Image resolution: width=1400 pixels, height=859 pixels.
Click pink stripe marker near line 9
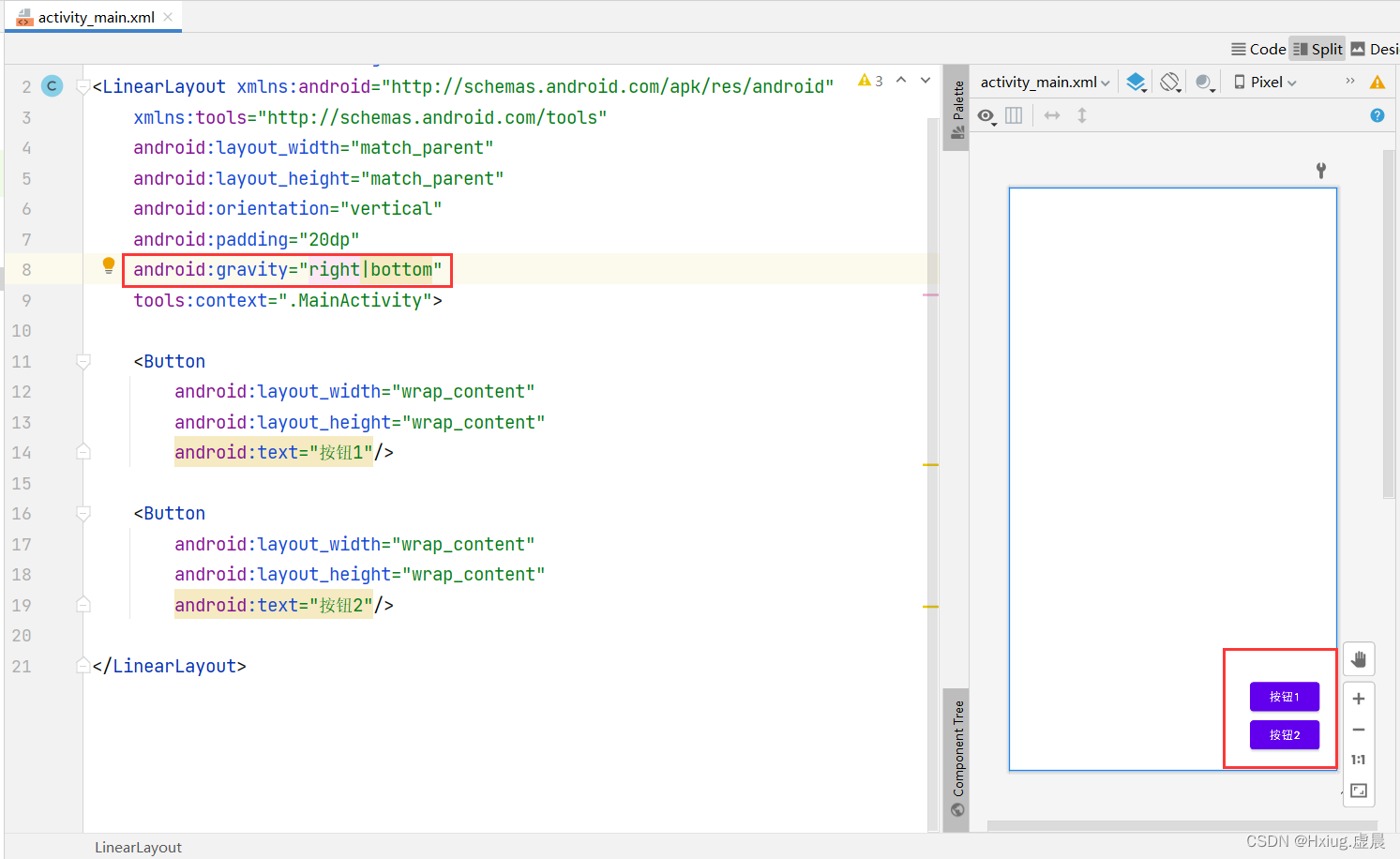click(930, 294)
